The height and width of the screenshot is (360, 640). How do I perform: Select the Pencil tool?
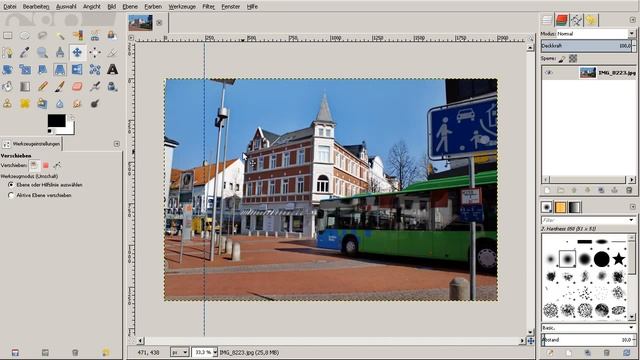[42, 87]
